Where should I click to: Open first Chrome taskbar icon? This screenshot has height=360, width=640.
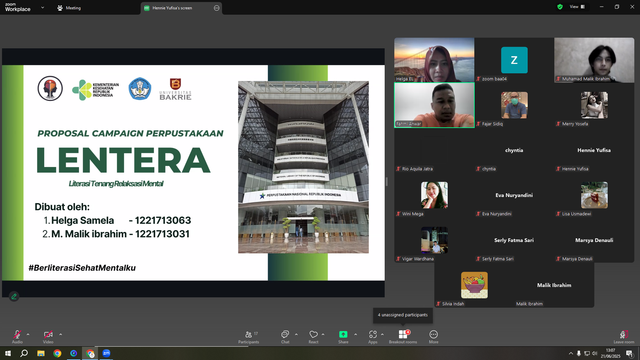[x=57, y=353]
